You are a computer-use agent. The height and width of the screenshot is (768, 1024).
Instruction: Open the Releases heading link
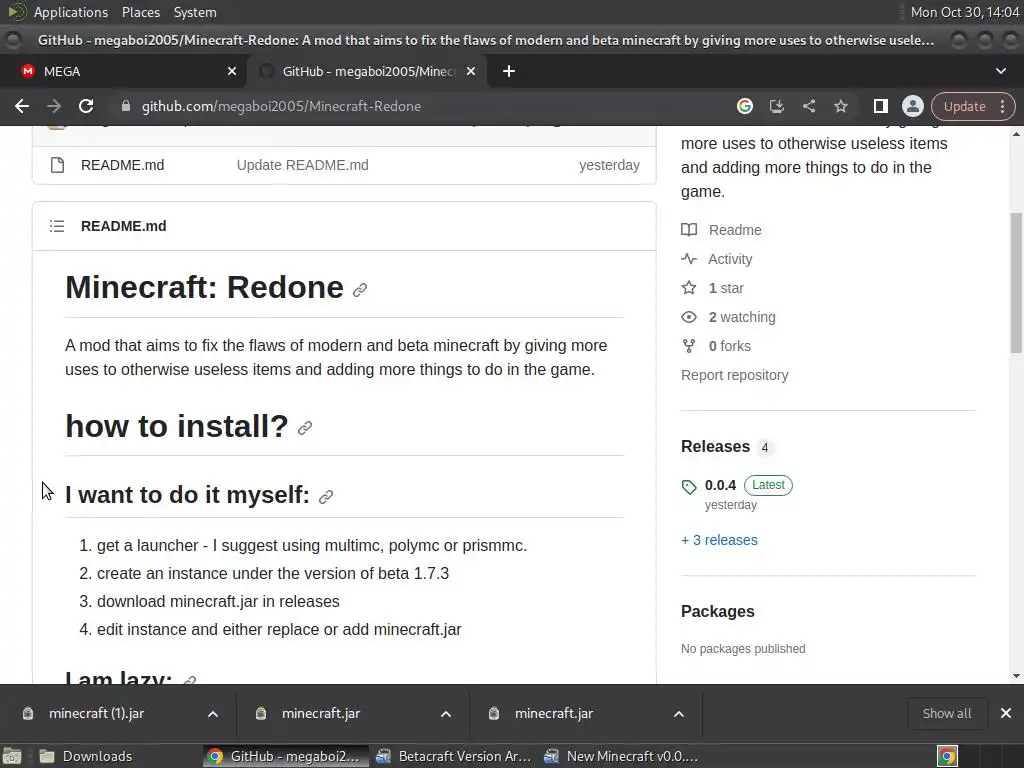coord(715,447)
